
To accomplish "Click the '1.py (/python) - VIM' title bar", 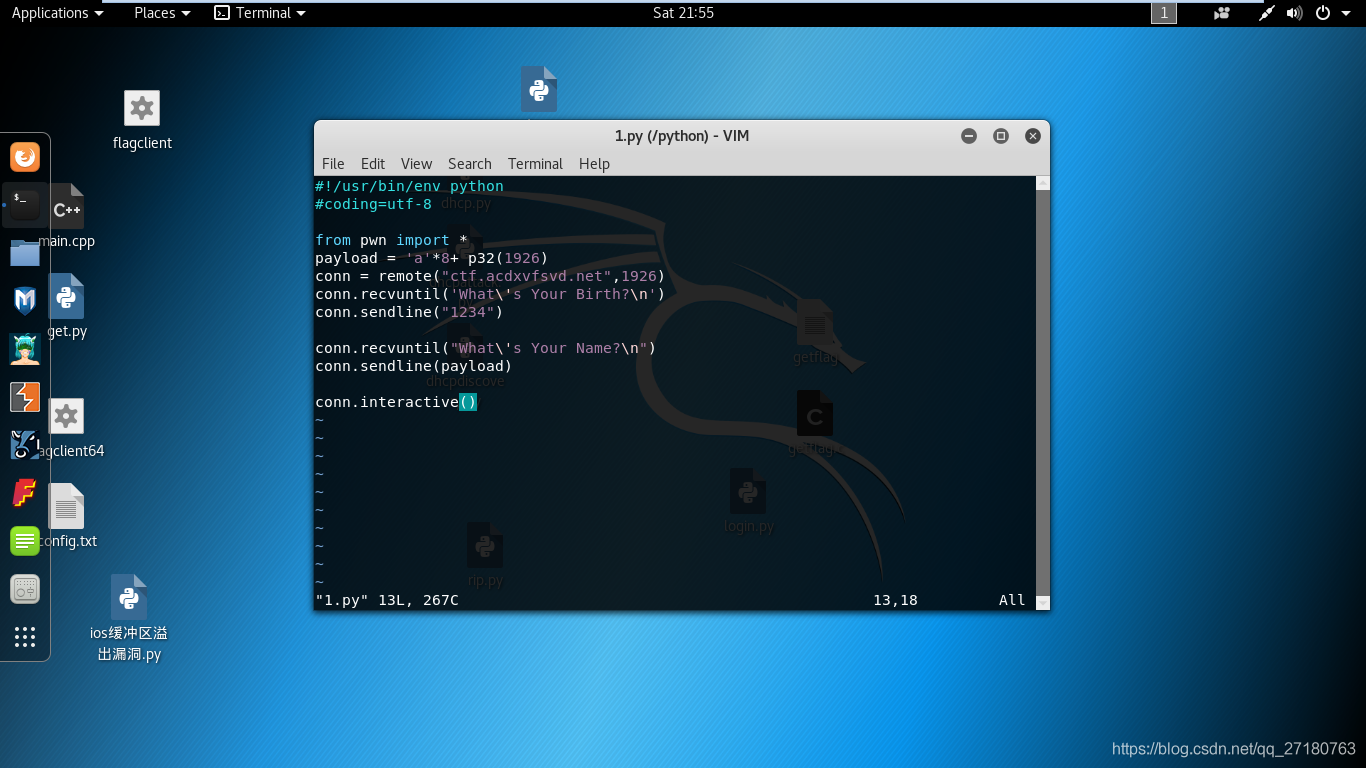I will 682,136.
